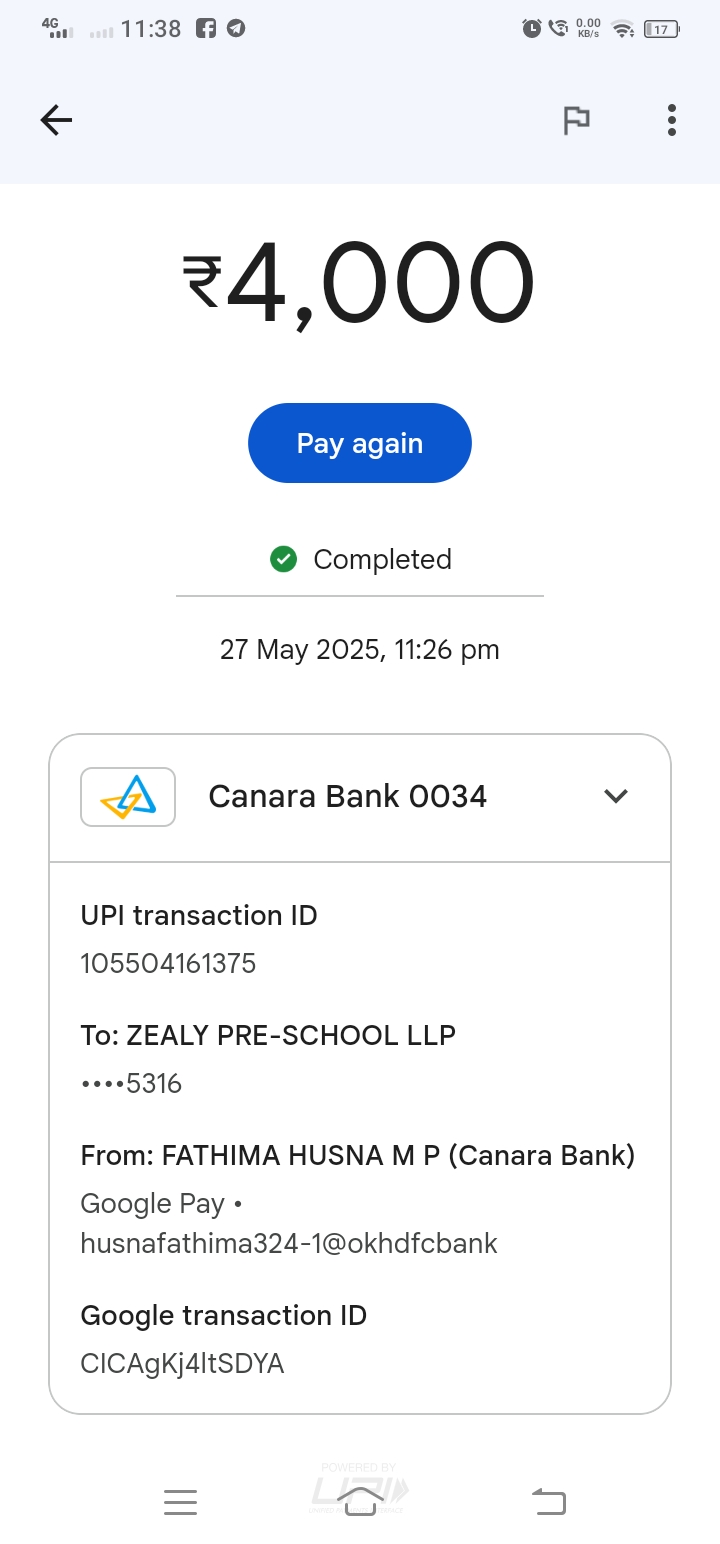Viewport: 720px width, 1544px height.
Task: Tap the Facebook notification icon in status bar
Action: 206,29
